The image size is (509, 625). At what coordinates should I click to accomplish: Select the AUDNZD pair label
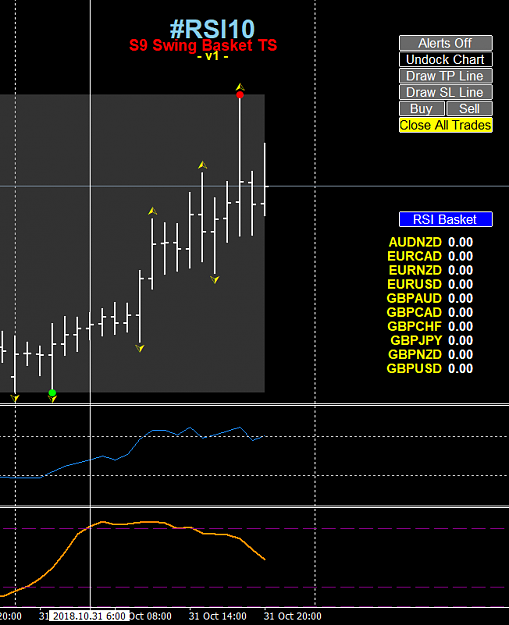(415, 242)
